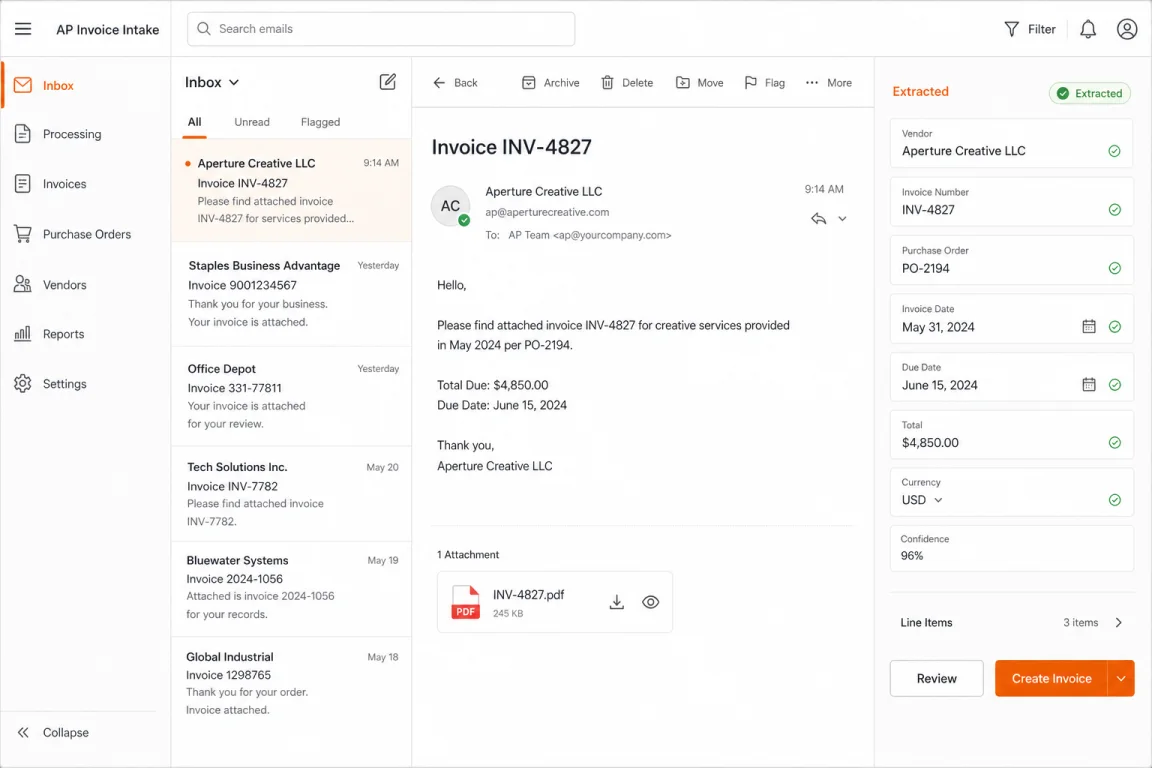Reply to the Aperture Creative email

coord(818,218)
